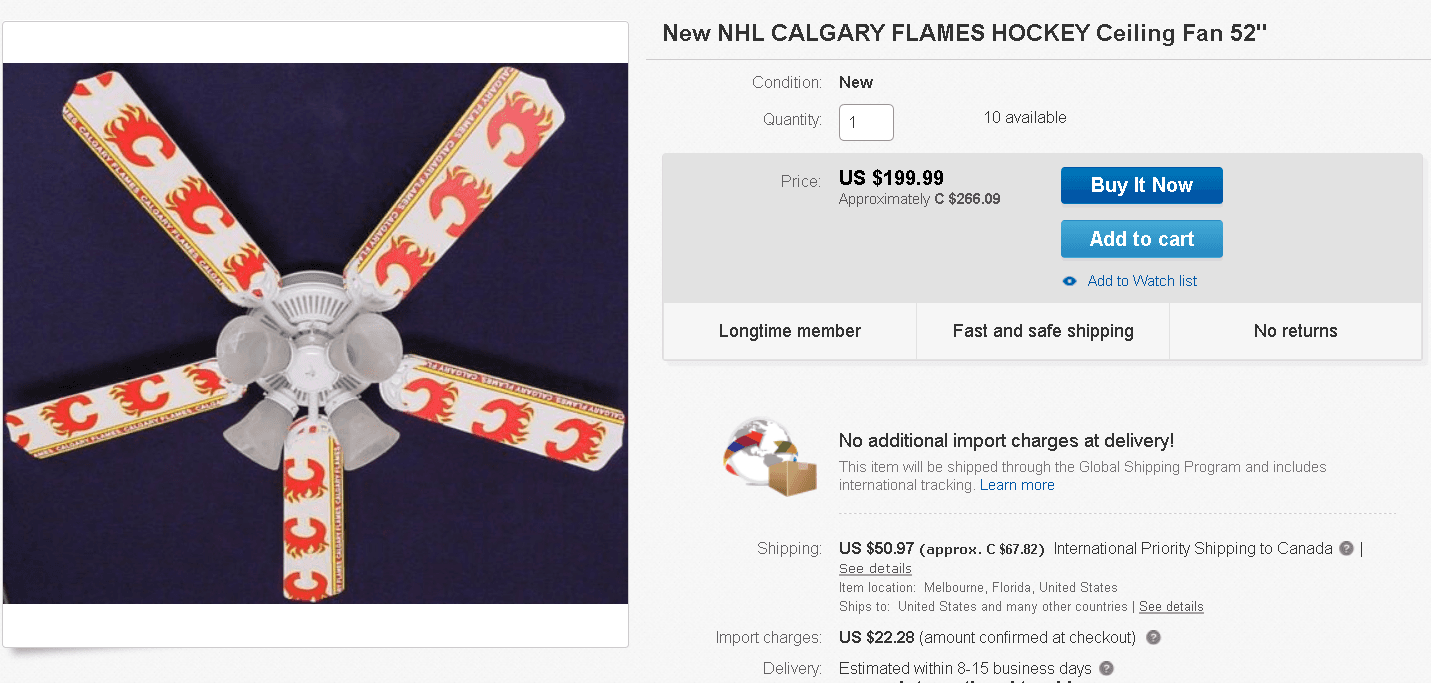1431x683 pixels.
Task: Click the help icon beside import charges amount
Action: click(x=1153, y=637)
